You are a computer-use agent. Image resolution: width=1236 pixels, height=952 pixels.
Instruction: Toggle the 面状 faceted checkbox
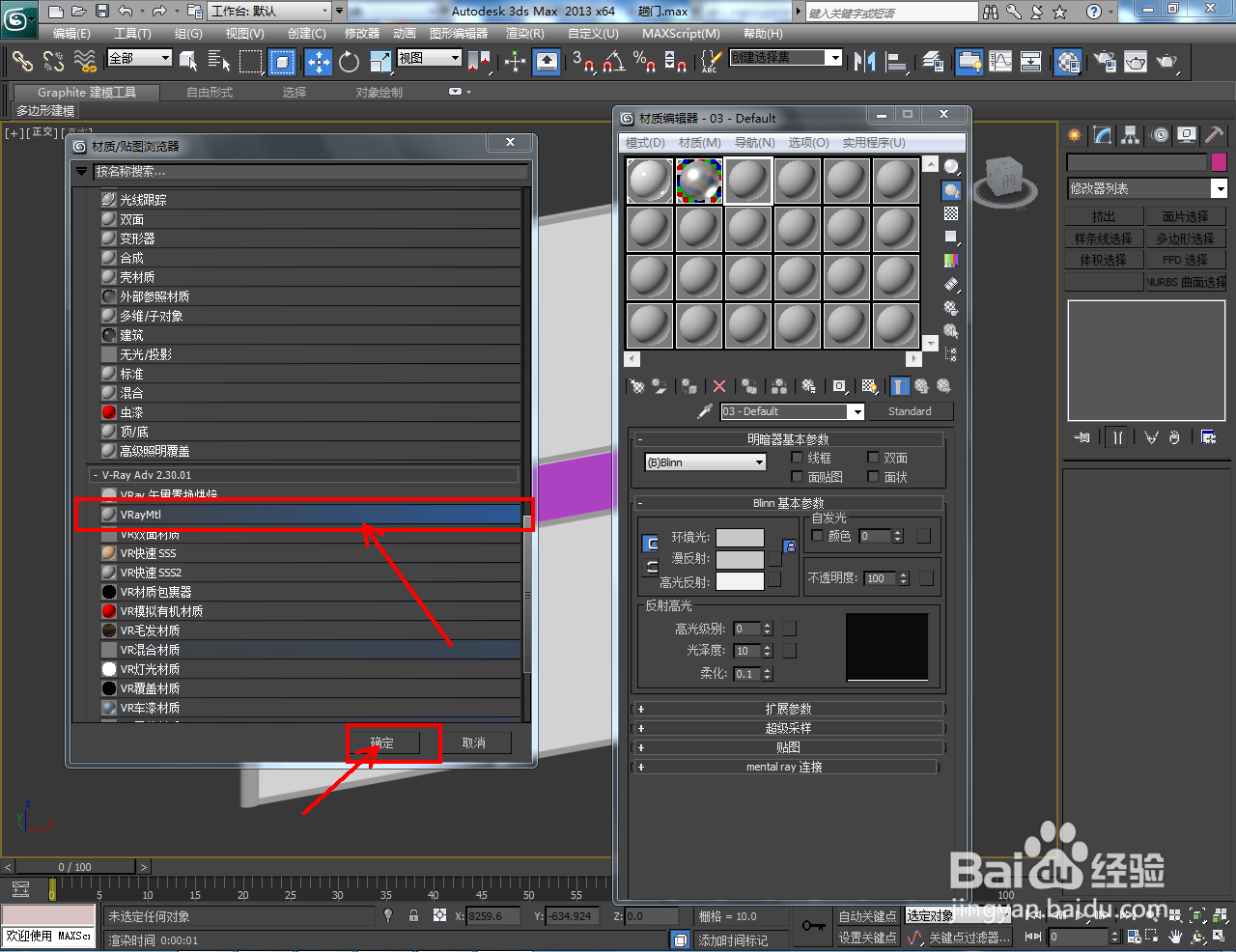click(873, 476)
